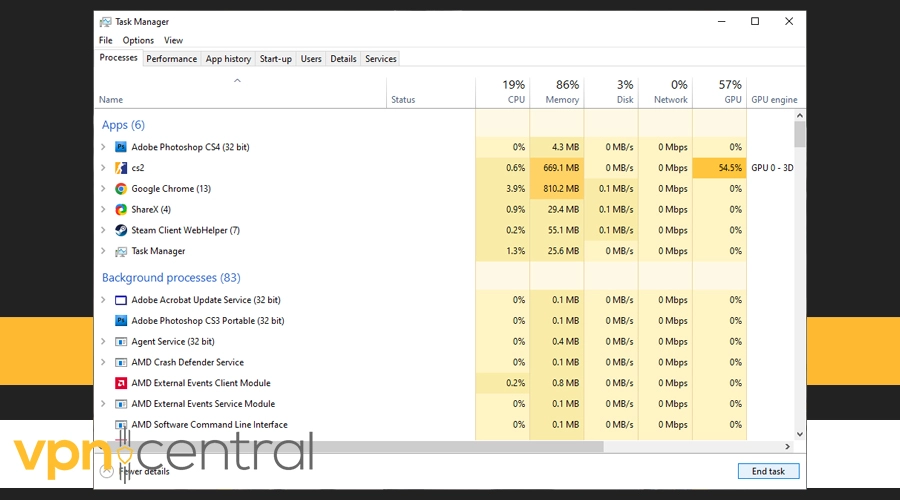Sort by the Name column header
900x500 pixels.
coord(240,92)
